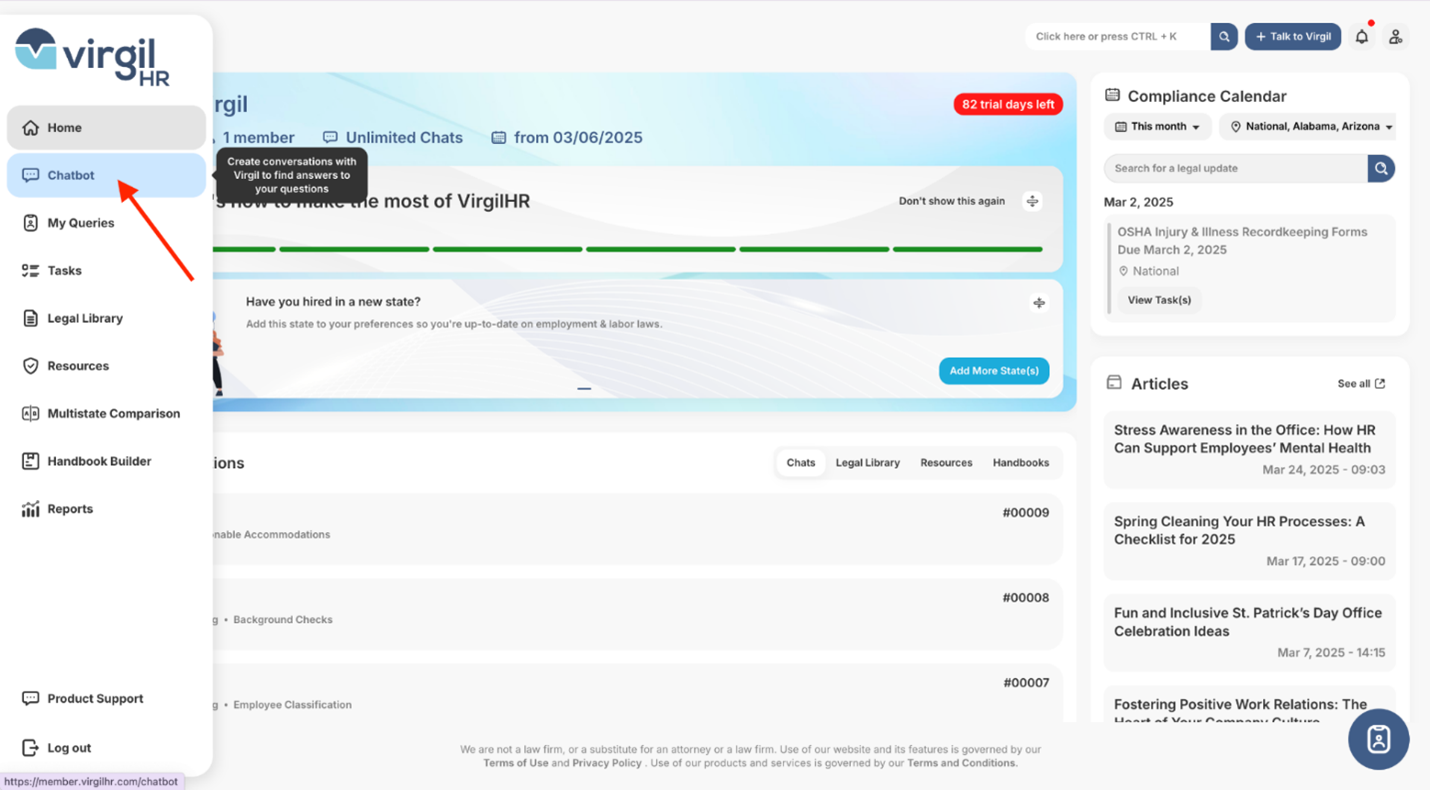The image size is (1430, 790).
Task: Click the last green onboarding progress segment
Action: pyautogui.click(x=968, y=249)
